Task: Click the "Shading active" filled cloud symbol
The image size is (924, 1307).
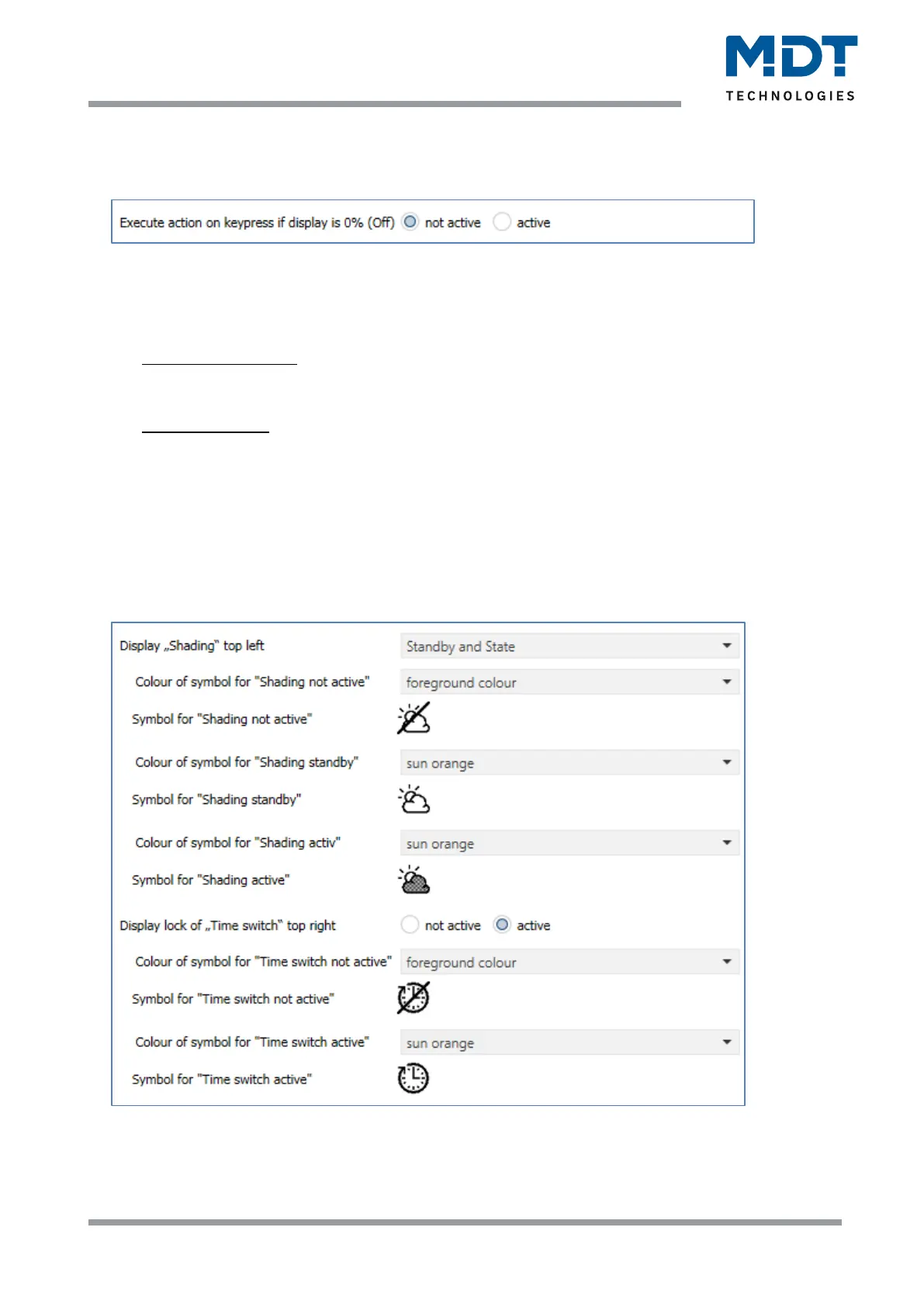Action: pyautogui.click(x=414, y=880)
